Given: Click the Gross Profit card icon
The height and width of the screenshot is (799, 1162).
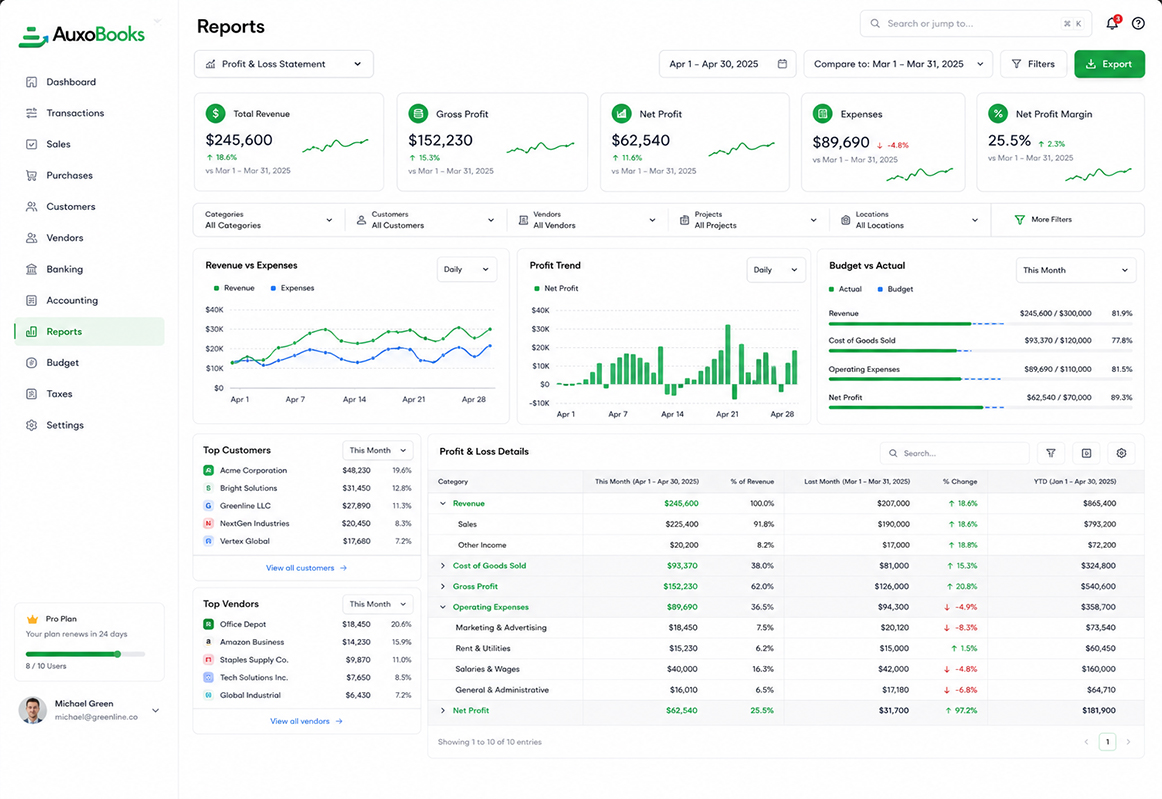Looking at the screenshot, I should (419, 113).
